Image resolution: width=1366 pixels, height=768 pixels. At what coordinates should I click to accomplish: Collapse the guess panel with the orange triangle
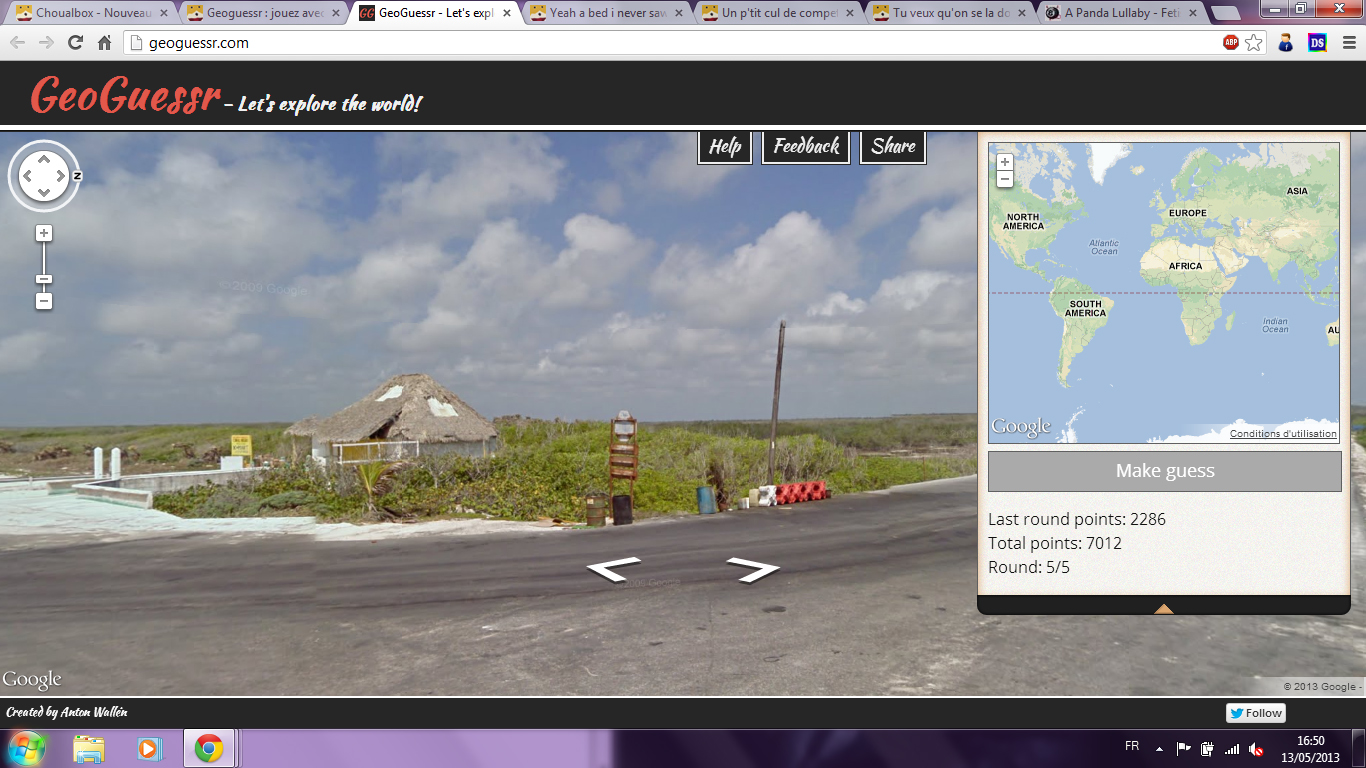point(1164,608)
